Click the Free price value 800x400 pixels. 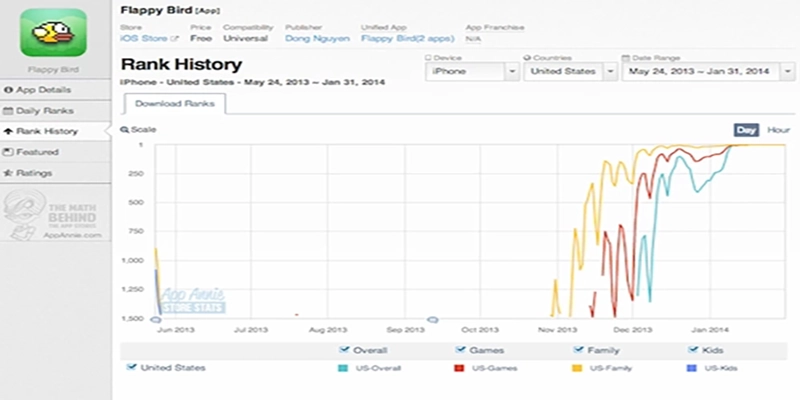201,39
